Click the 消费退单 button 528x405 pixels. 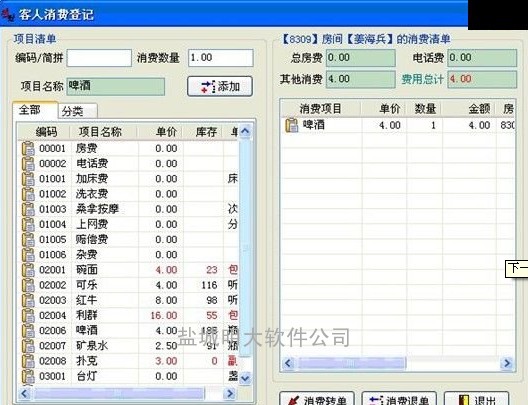(399, 400)
